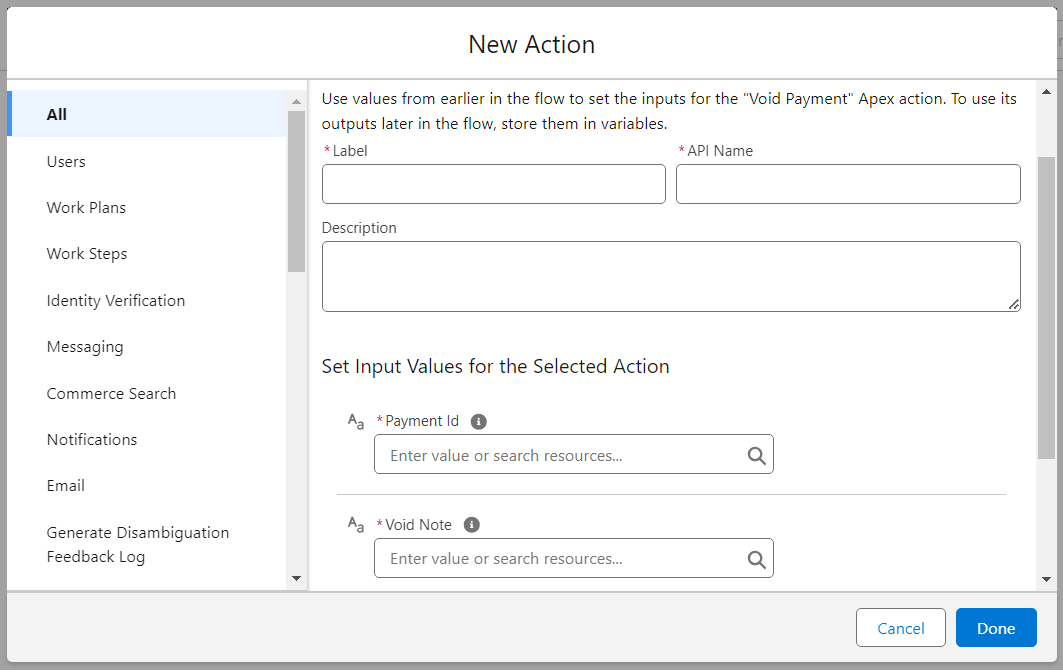Click the text type icon beside Void Note

[355, 525]
